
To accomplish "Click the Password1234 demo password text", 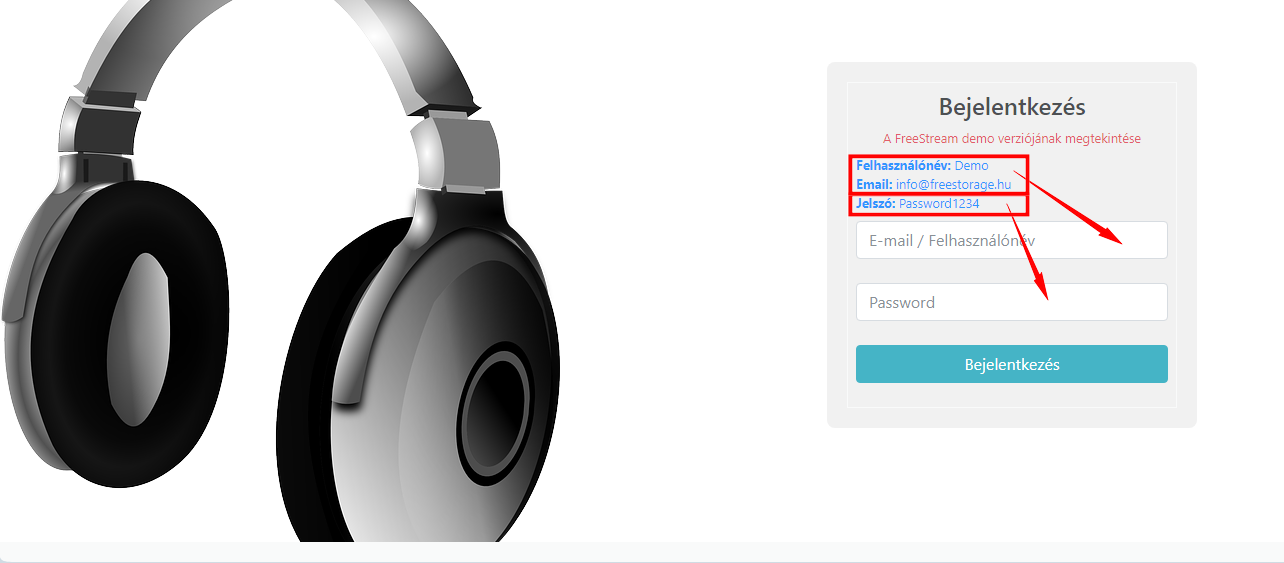I will (x=939, y=203).
